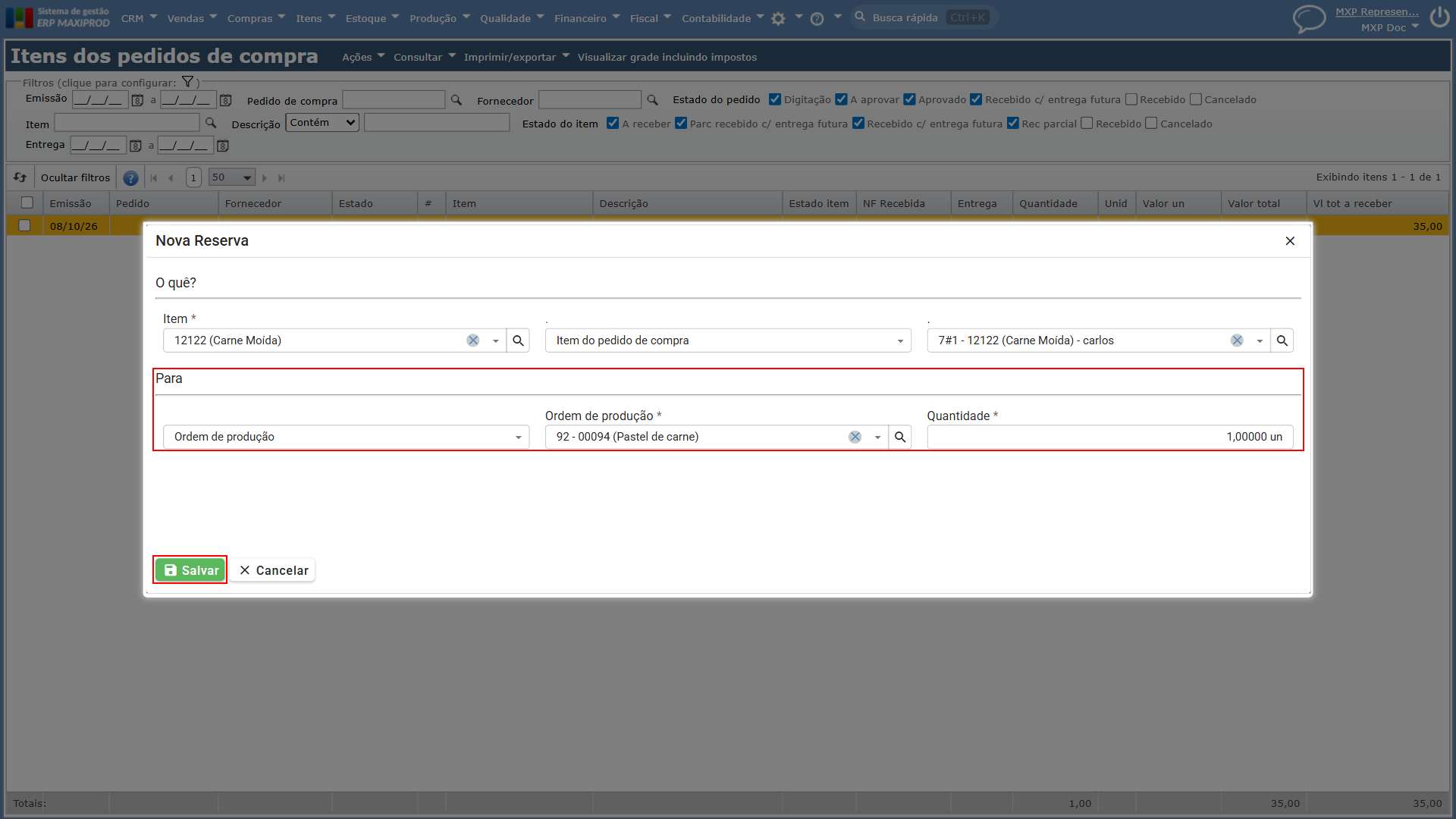The height and width of the screenshot is (819, 1456).
Task: Open the Ações menu
Action: coord(363,57)
